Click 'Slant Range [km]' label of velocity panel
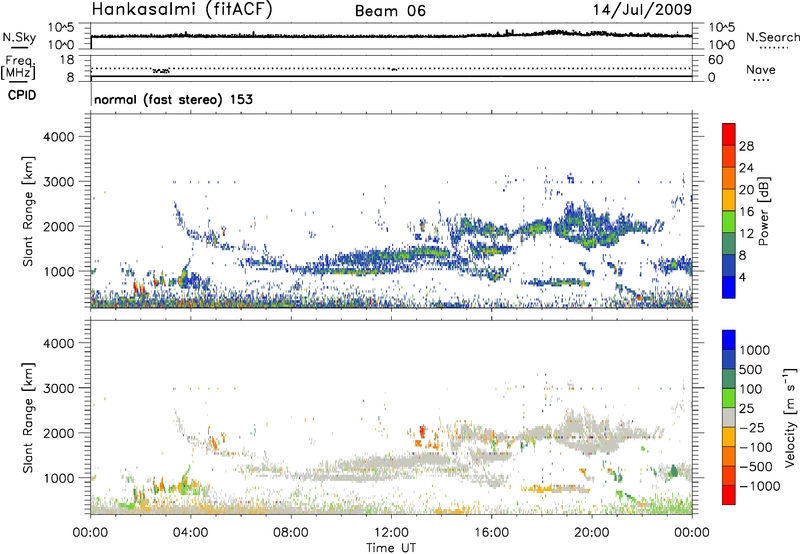Image resolution: width=800 pixels, height=554 pixels. pyautogui.click(x=28, y=417)
